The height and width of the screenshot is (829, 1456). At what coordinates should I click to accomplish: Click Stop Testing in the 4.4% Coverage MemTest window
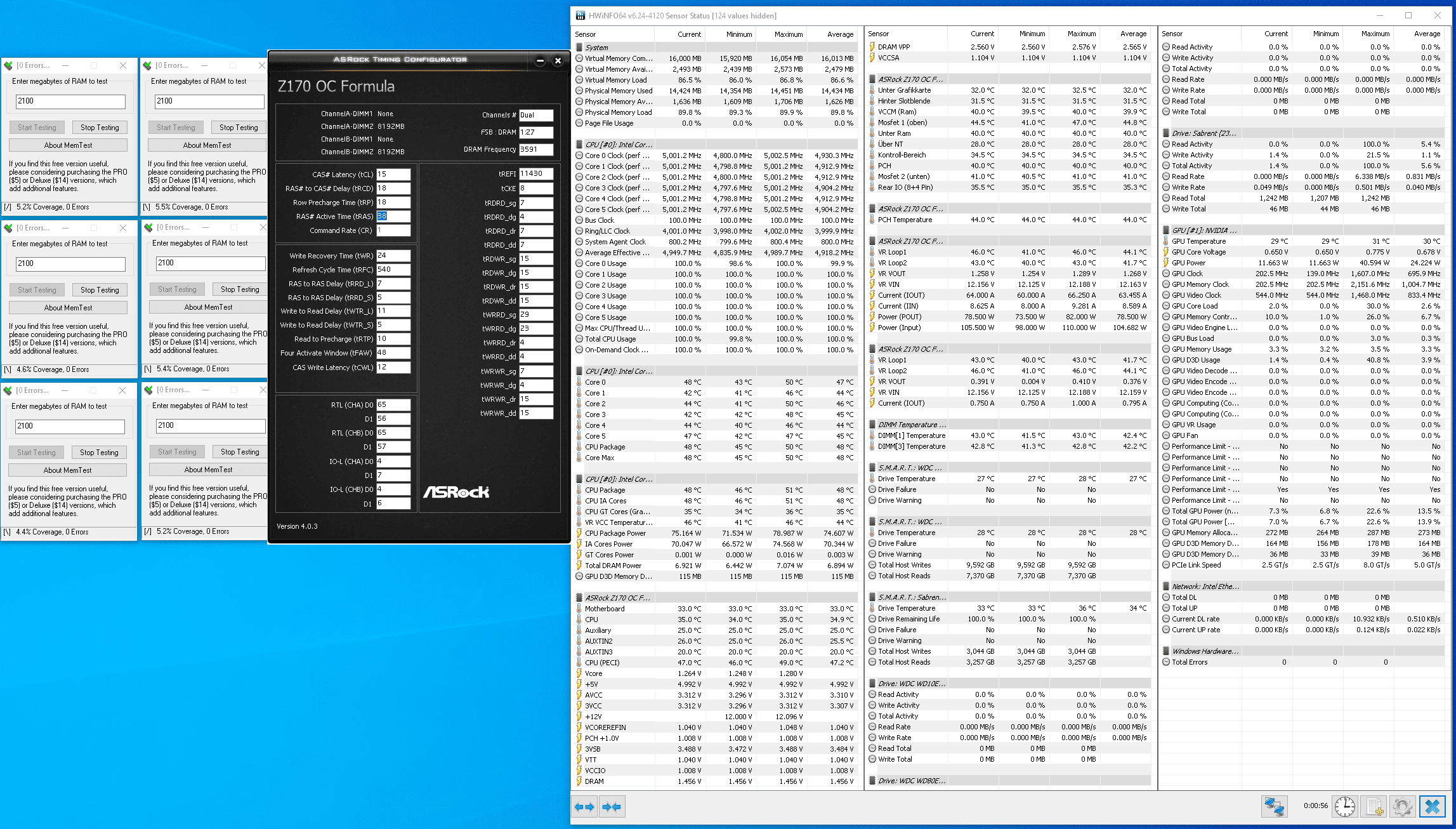pyautogui.click(x=99, y=453)
